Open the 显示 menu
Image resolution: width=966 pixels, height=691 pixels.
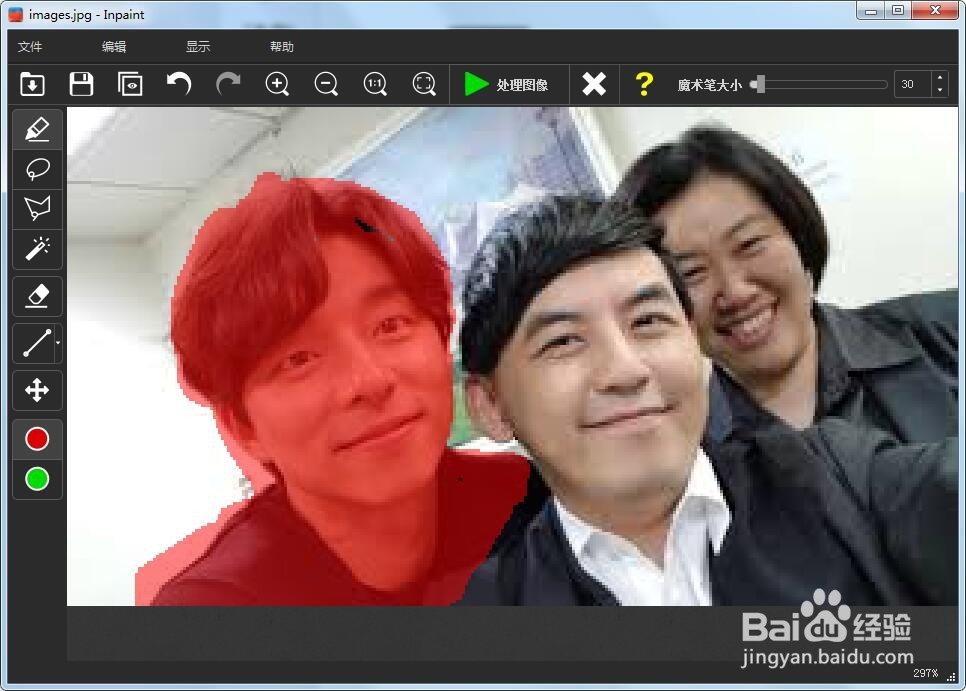(198, 46)
